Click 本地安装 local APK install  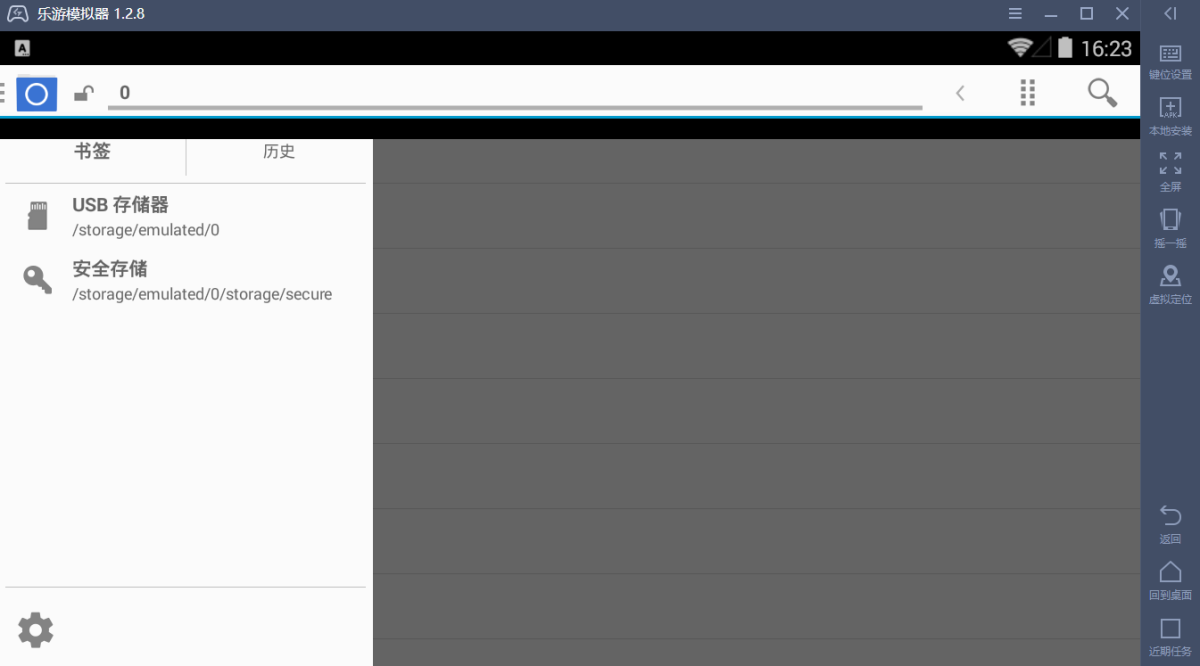click(x=1170, y=116)
